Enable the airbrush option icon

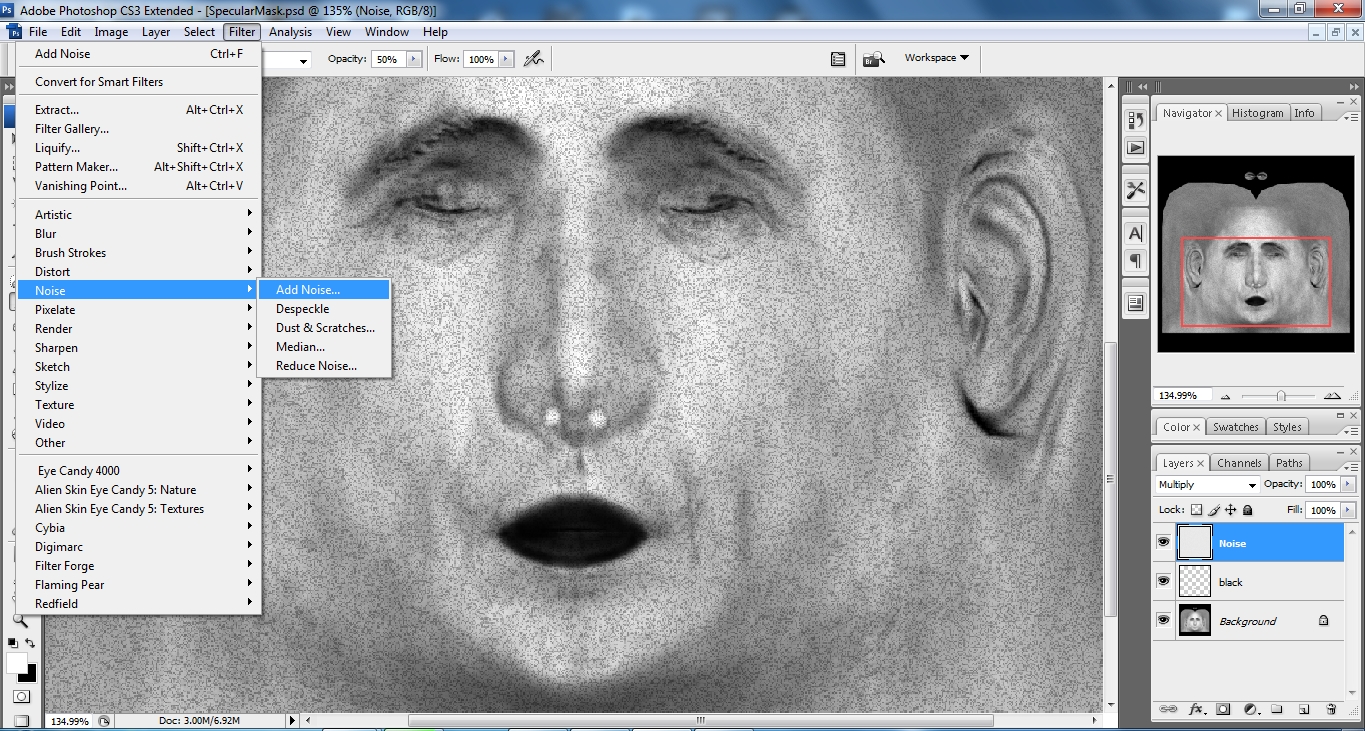pos(534,59)
